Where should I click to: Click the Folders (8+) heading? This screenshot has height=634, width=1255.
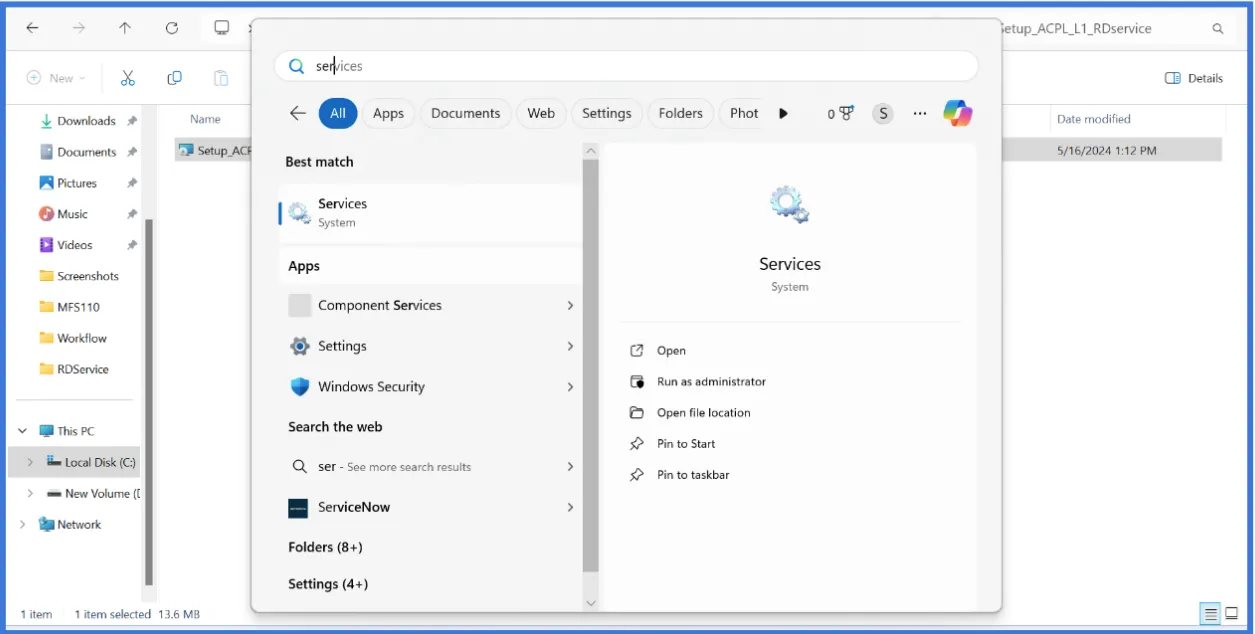(x=325, y=547)
